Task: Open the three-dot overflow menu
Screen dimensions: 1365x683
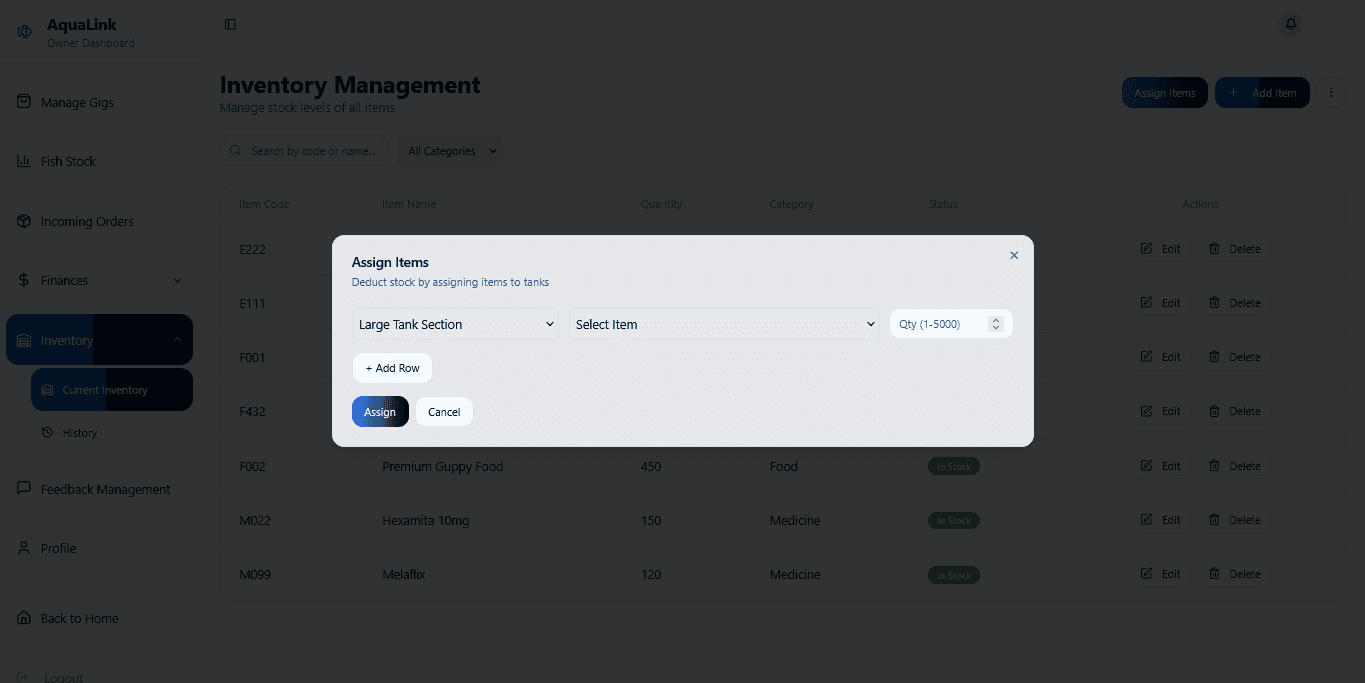Action: (x=1331, y=92)
